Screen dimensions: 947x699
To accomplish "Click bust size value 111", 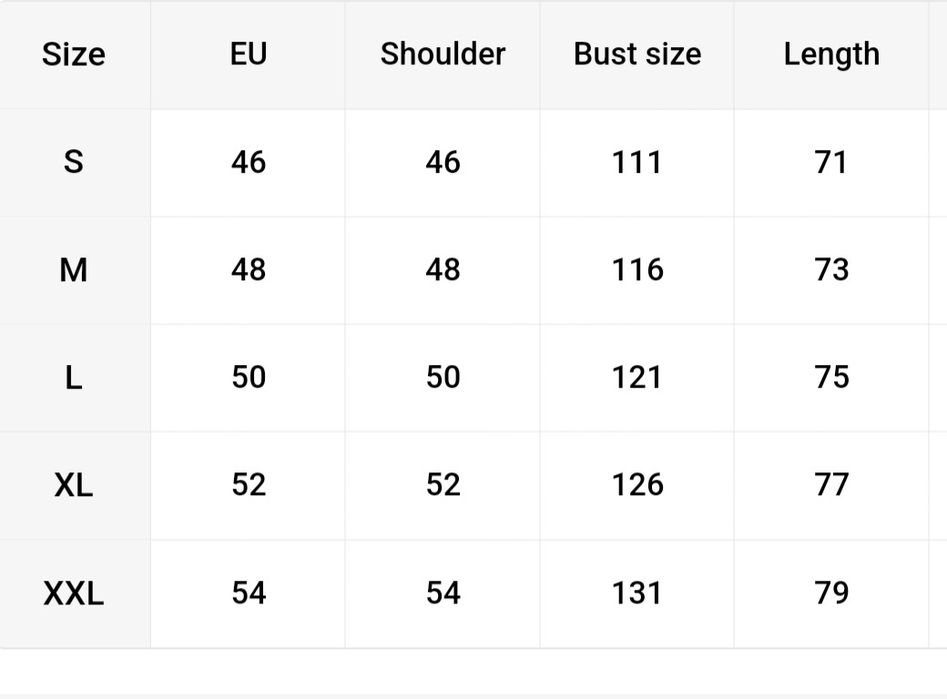I will click(x=637, y=162).
